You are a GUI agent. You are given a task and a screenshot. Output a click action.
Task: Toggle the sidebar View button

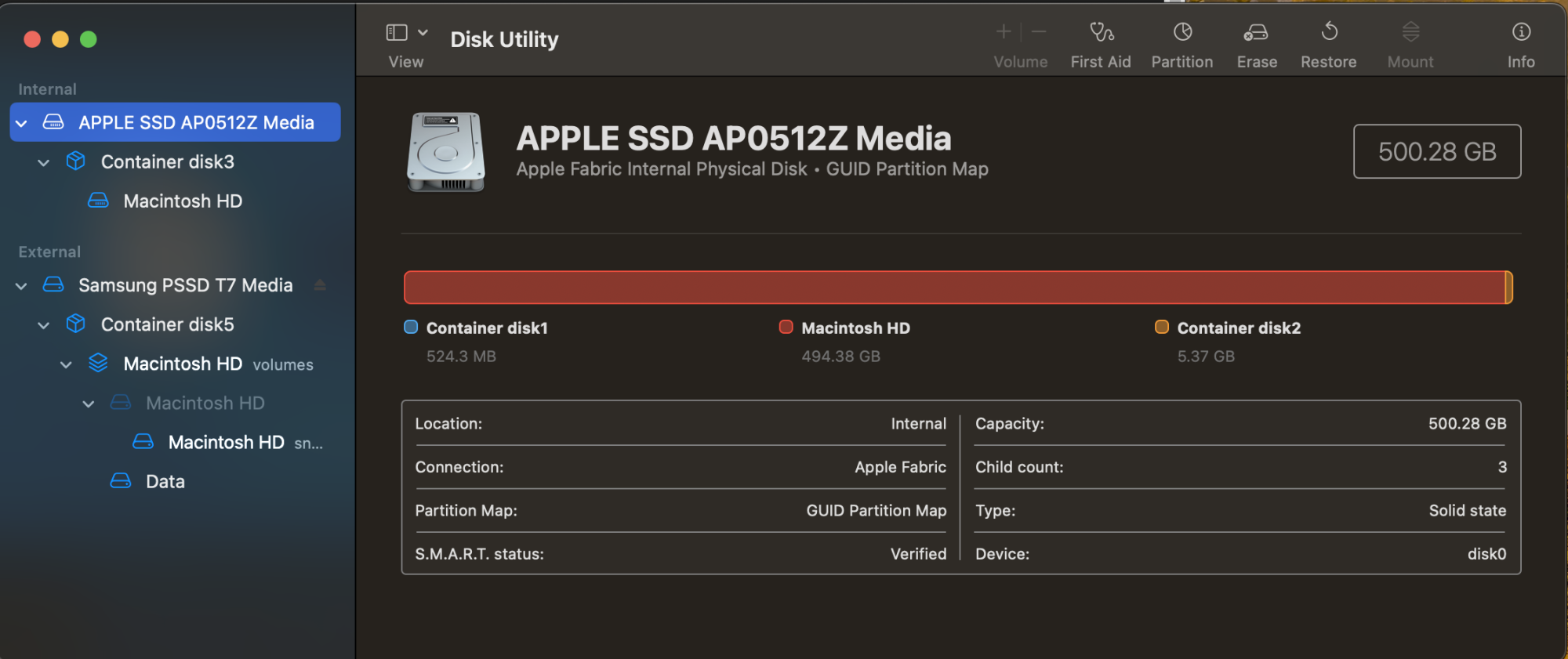(x=397, y=32)
